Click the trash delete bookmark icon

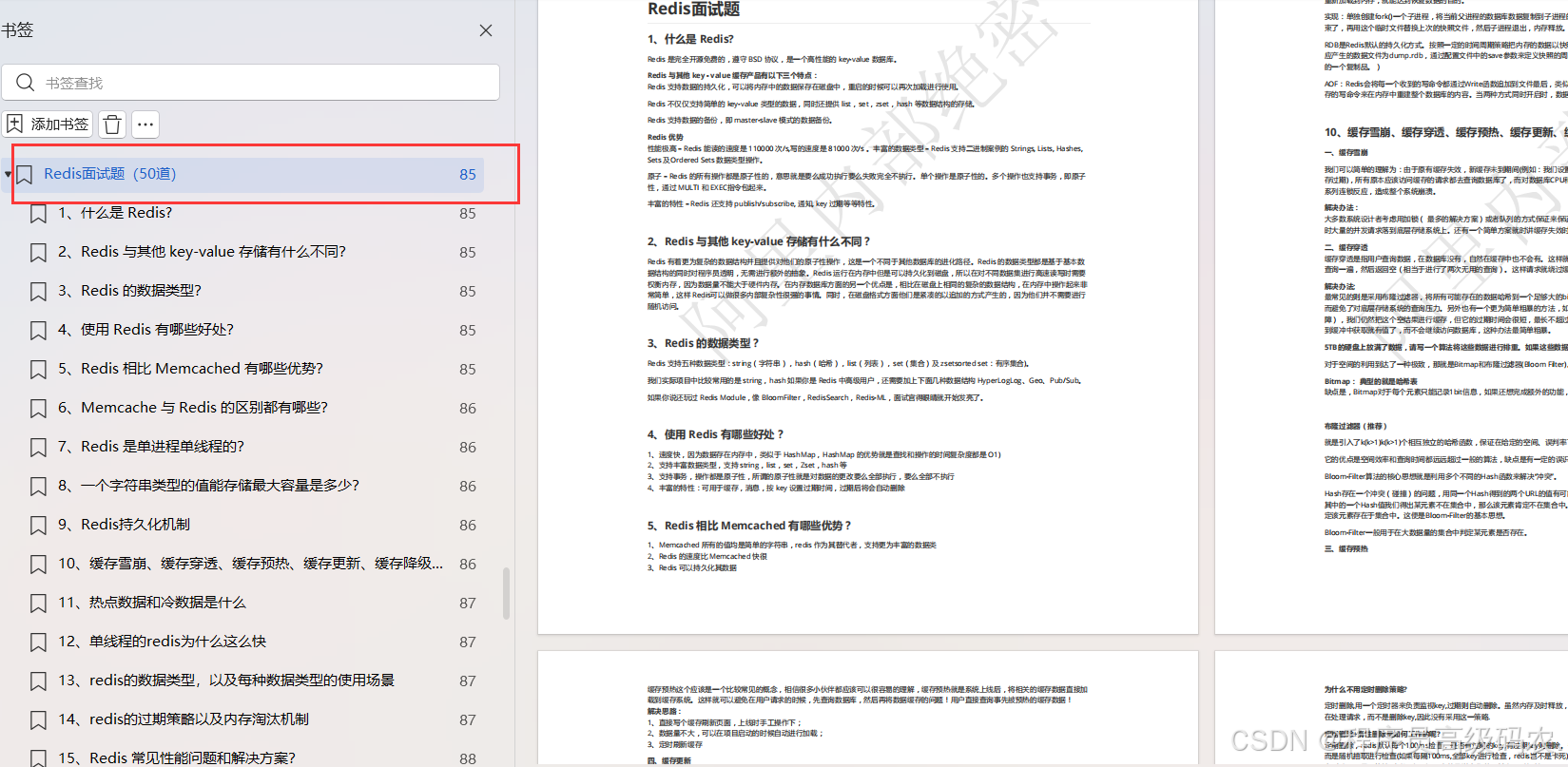112,125
